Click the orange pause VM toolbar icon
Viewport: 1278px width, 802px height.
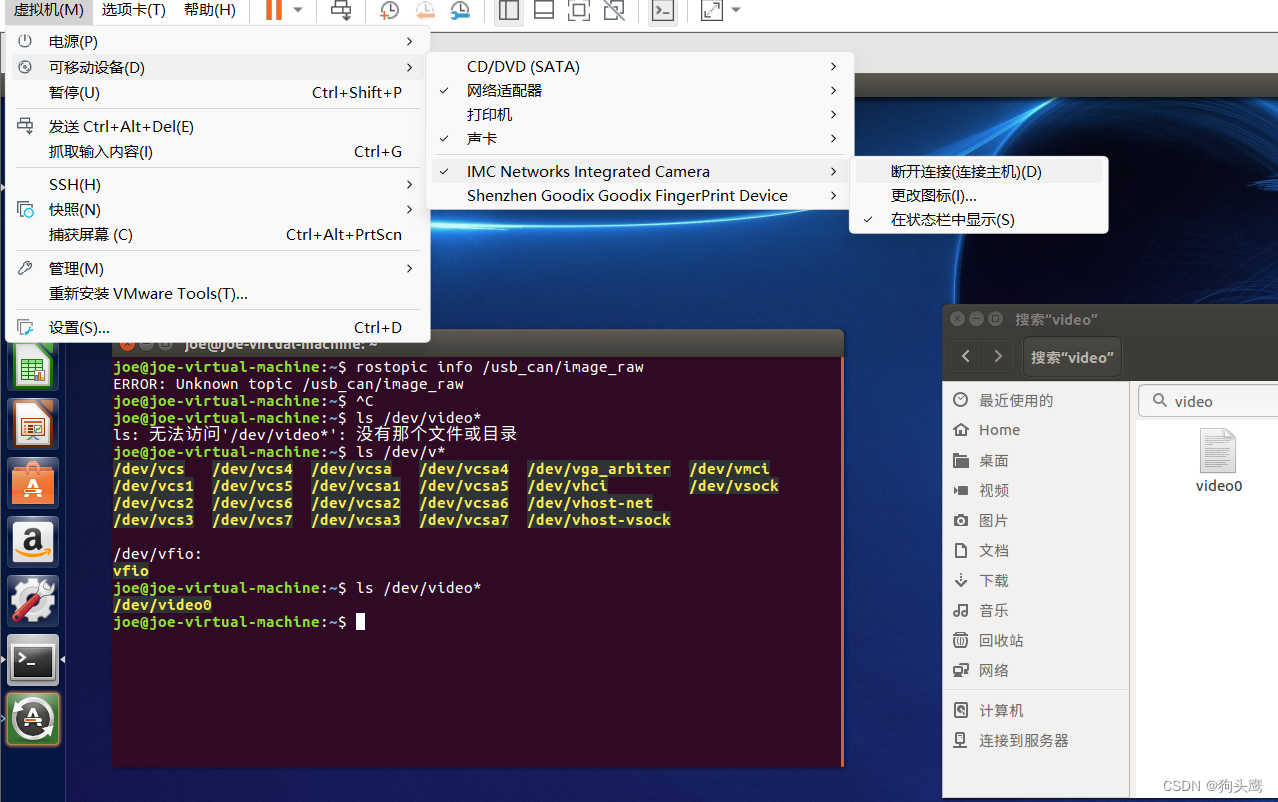(x=273, y=10)
